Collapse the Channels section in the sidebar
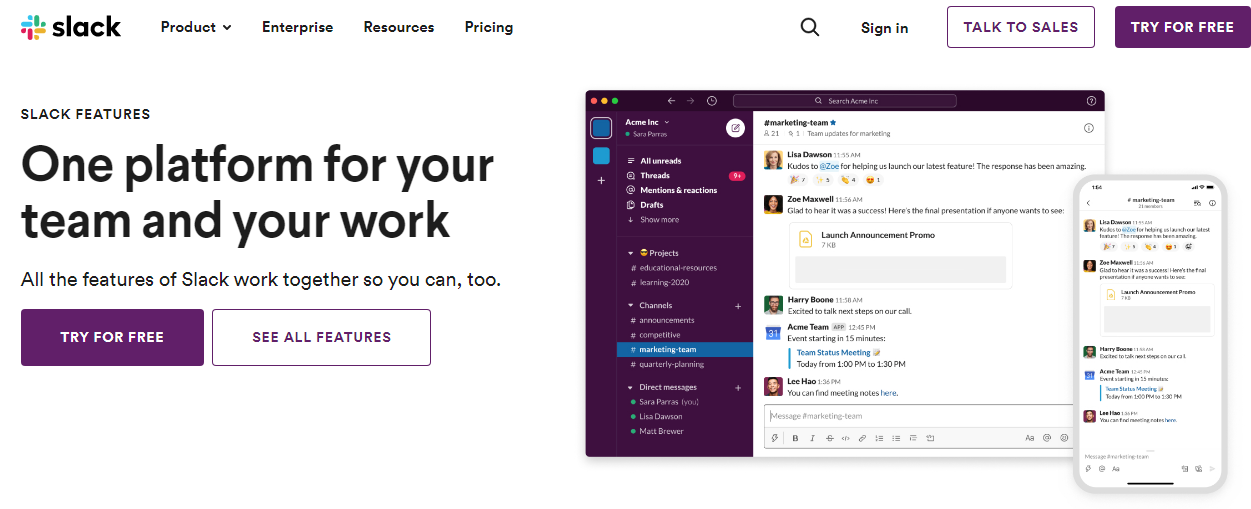Screen dimensions: 1251x509 (630, 305)
